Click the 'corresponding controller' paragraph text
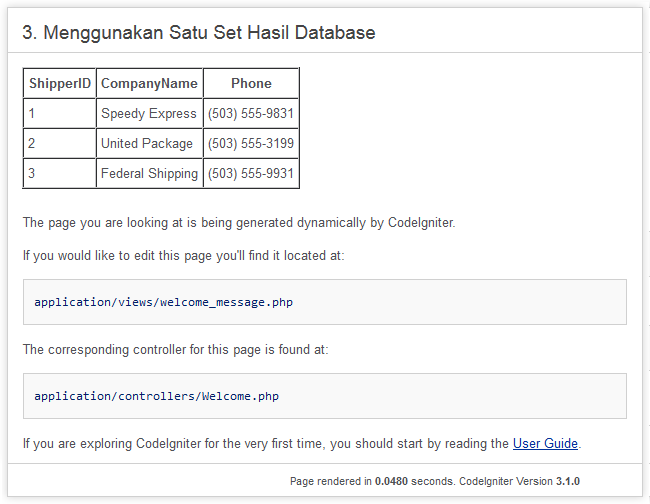The image size is (650, 504). click(x=175, y=349)
